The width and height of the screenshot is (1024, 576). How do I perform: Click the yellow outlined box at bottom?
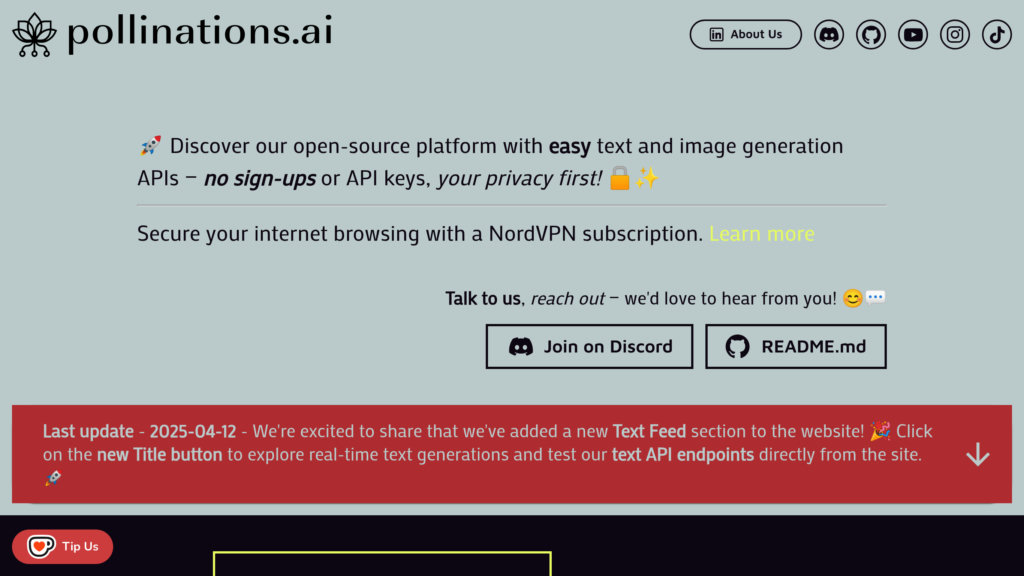[382, 563]
